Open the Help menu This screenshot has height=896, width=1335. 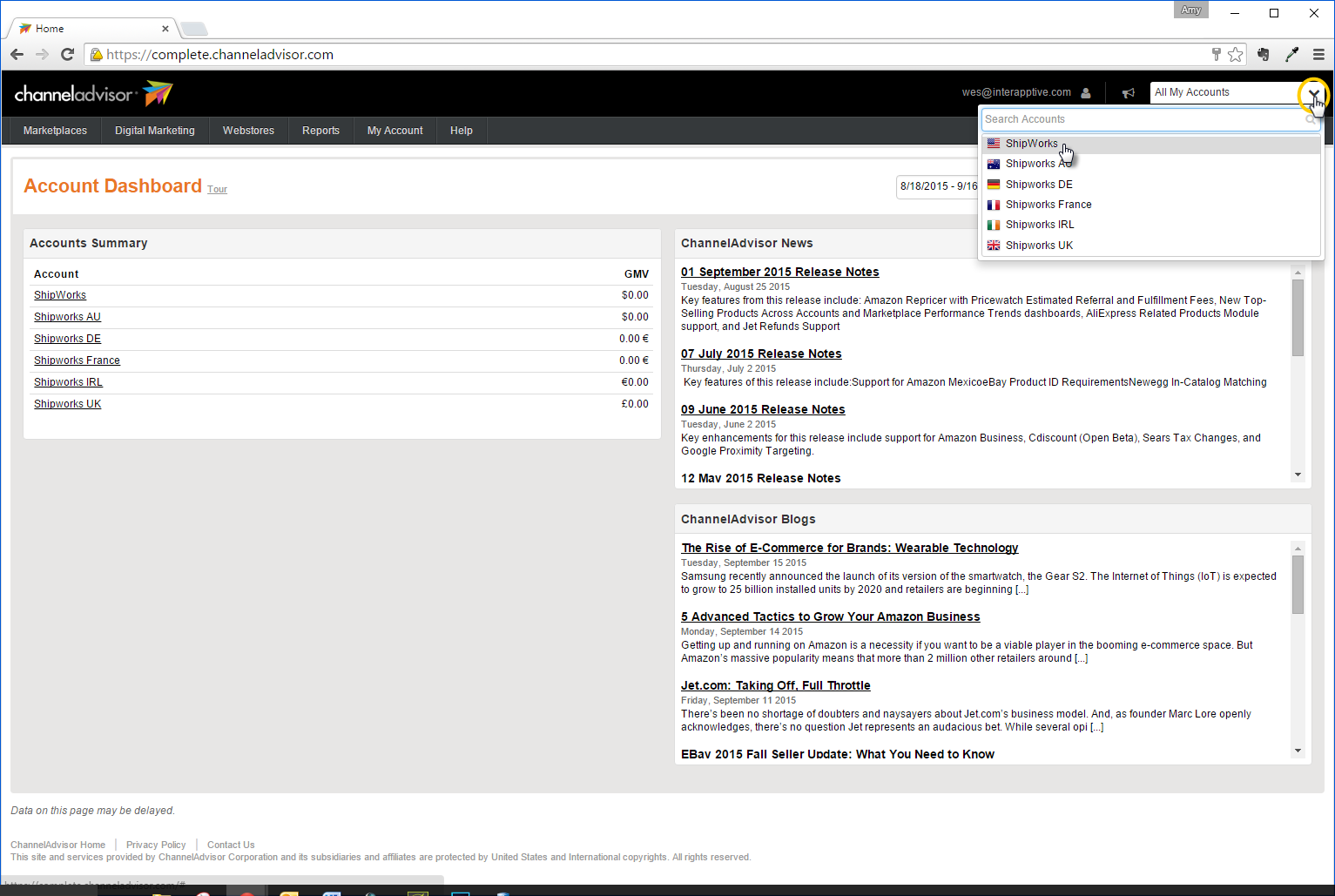[462, 131]
